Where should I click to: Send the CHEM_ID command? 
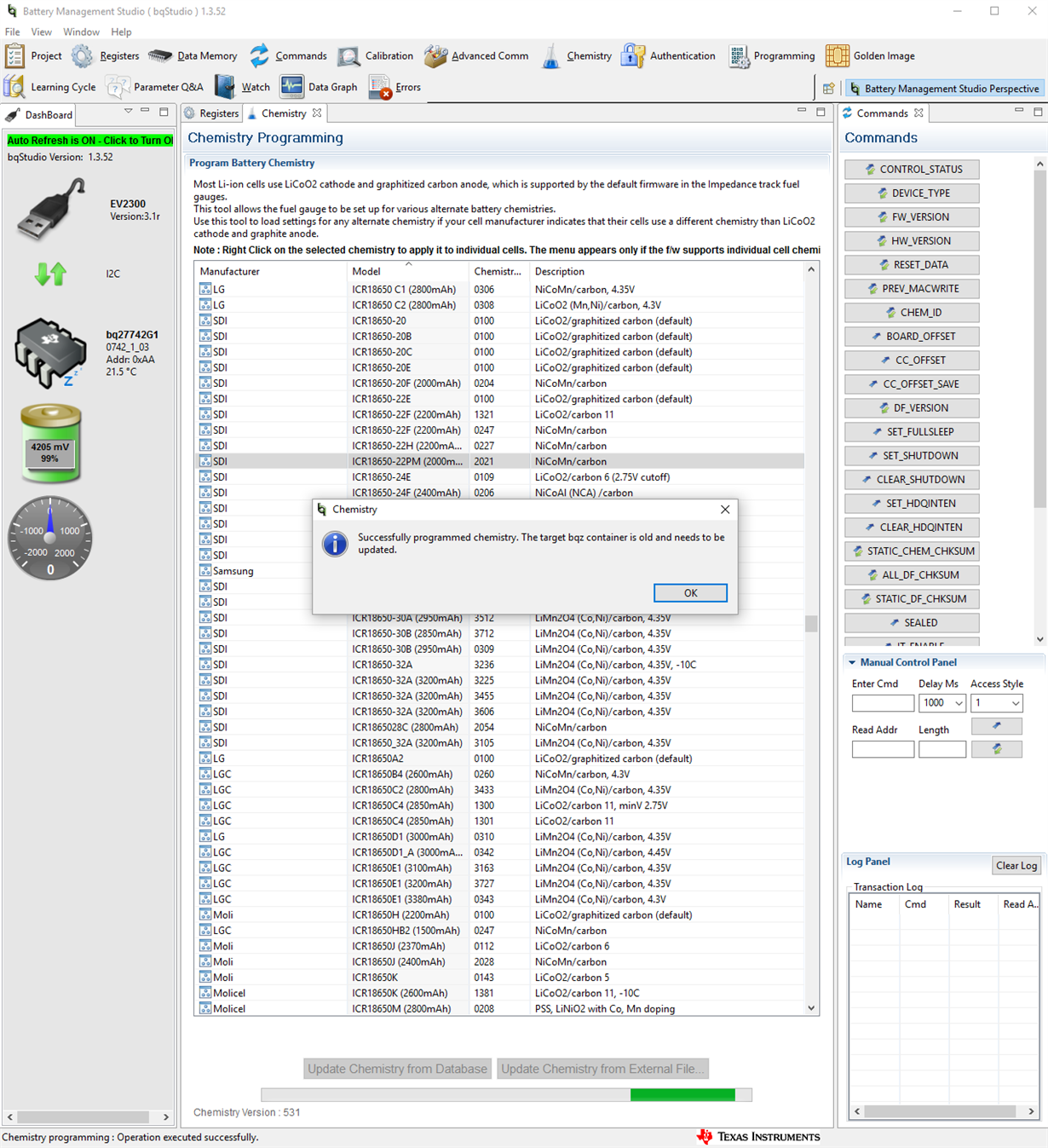[x=912, y=313]
